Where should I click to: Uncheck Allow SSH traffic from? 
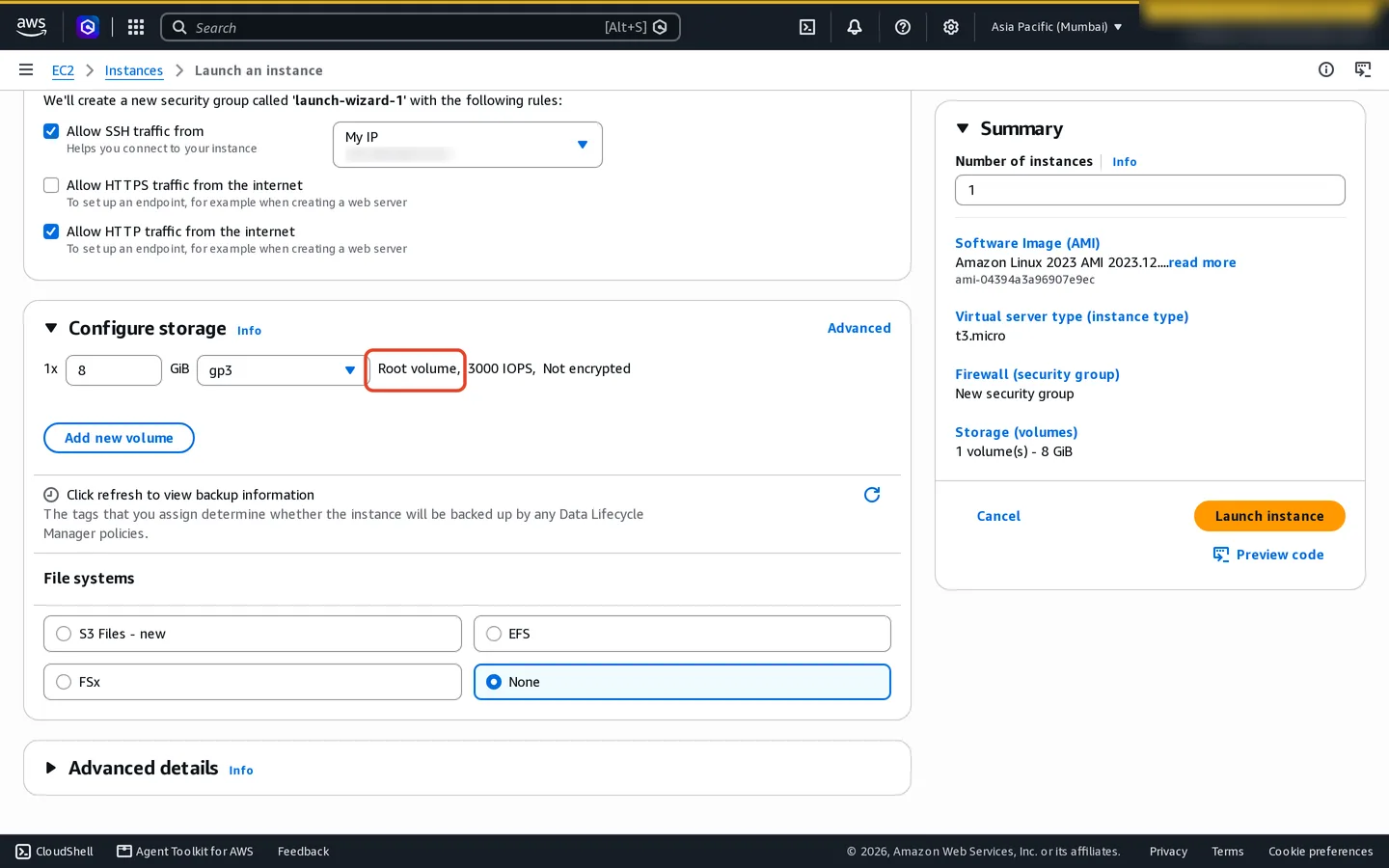[x=51, y=131]
